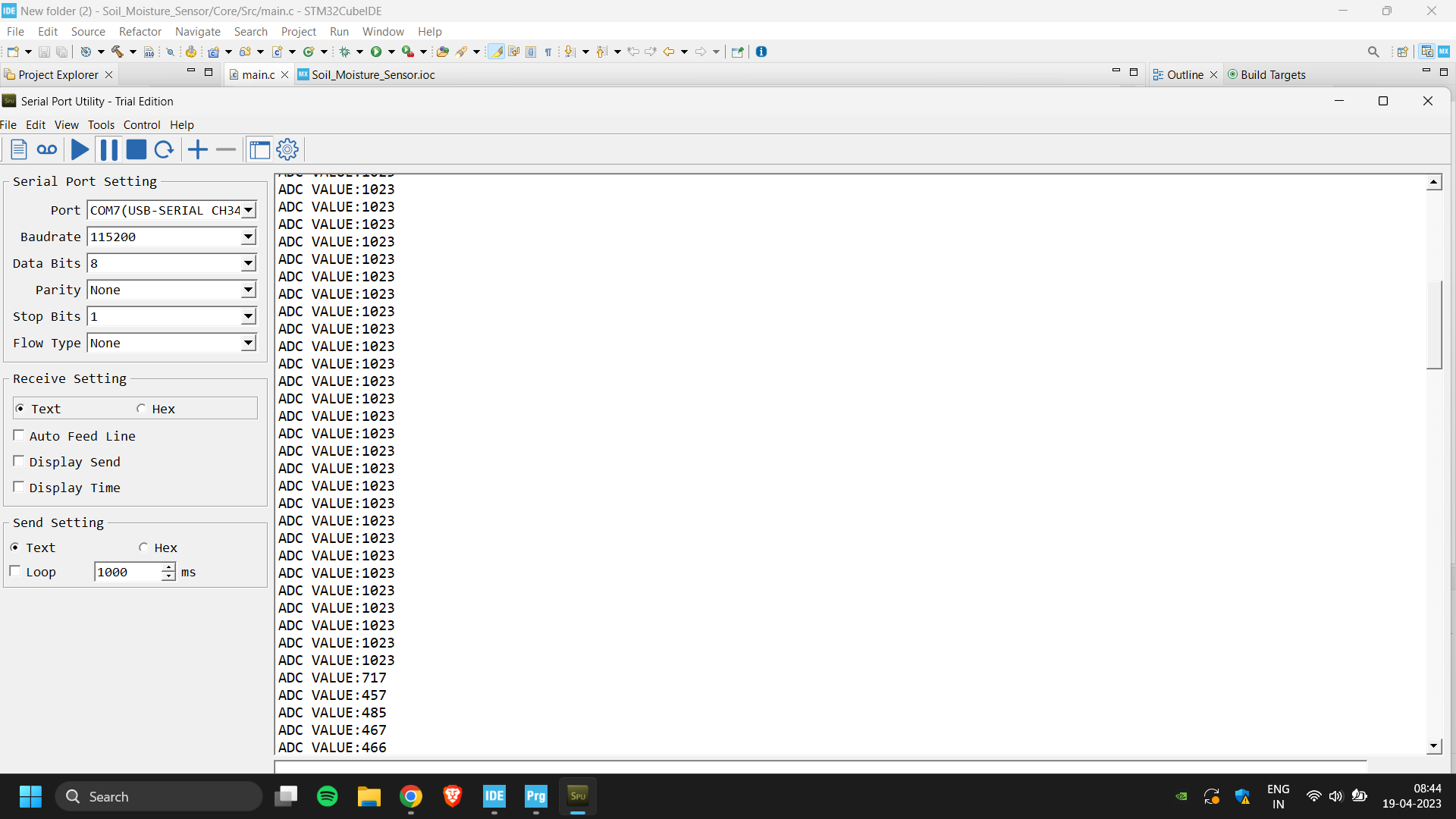Screen dimensions: 1456x819
Task: Select Hex in Receive Setting
Action: [x=142, y=409]
